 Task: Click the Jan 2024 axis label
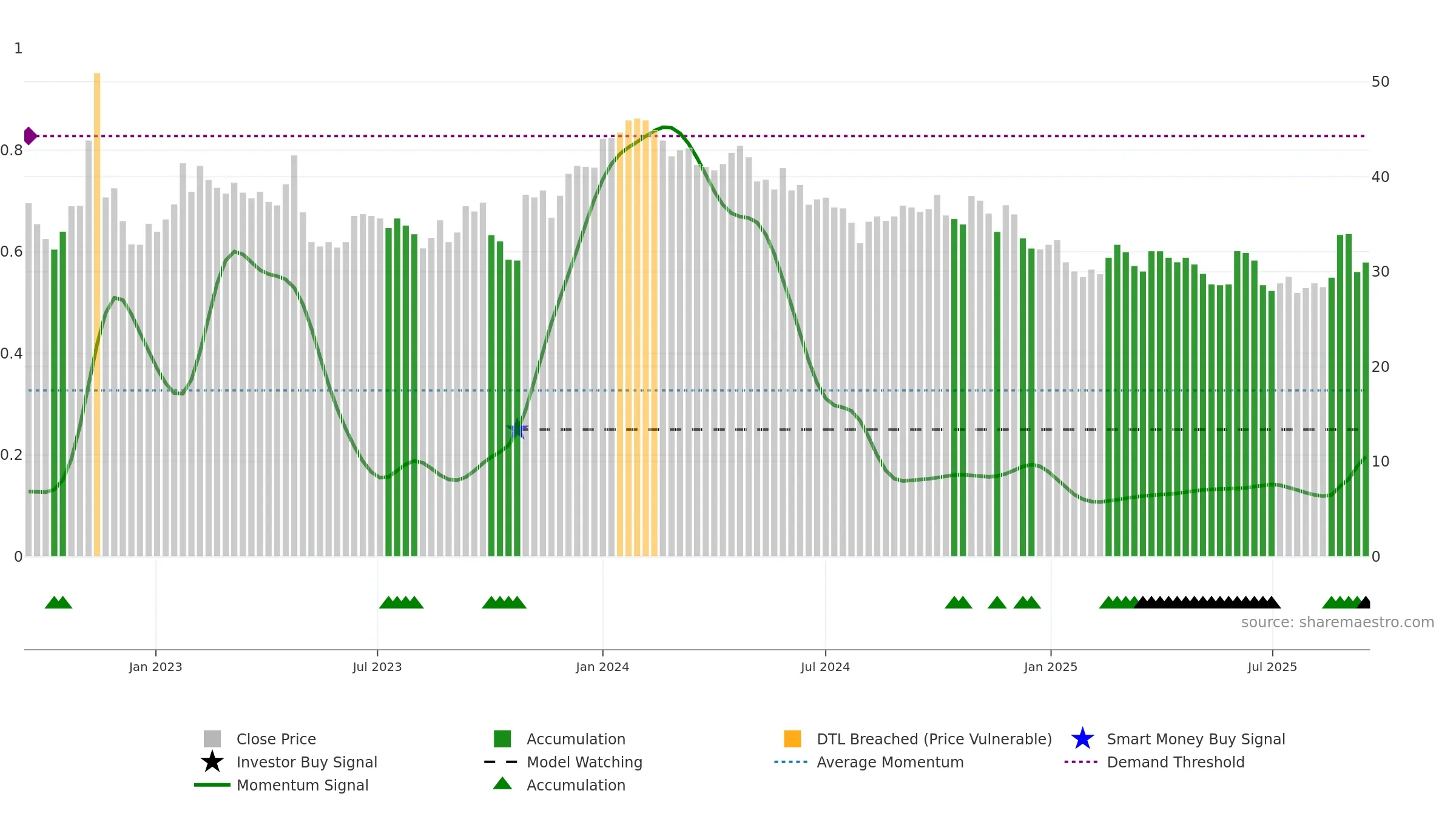(602, 667)
